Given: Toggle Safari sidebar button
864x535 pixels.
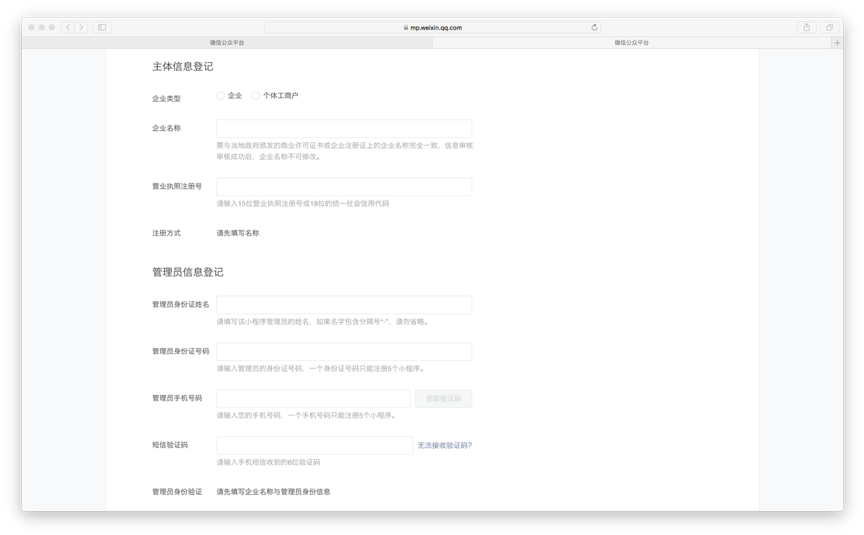Looking at the screenshot, I should click(x=102, y=27).
